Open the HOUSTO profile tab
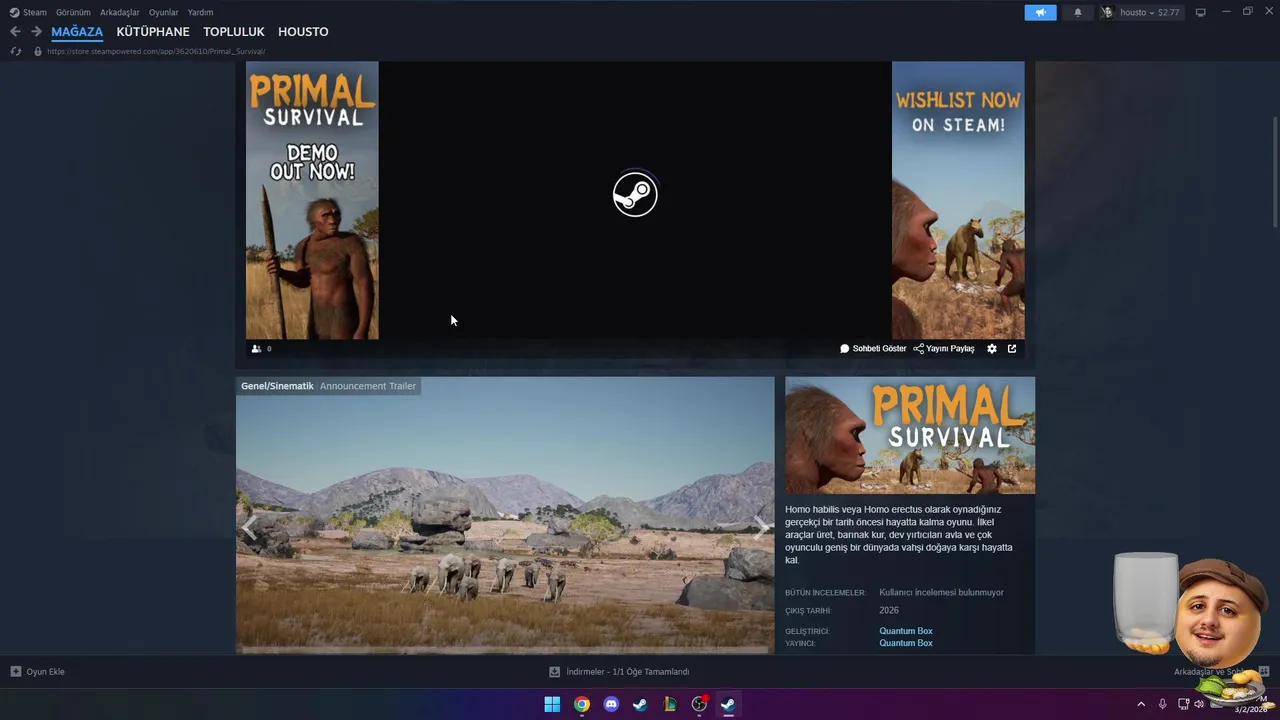 [x=303, y=32]
